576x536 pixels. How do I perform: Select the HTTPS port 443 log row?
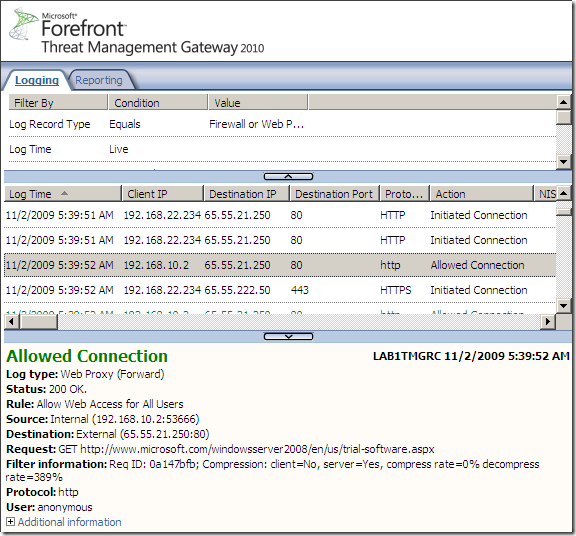coord(280,290)
